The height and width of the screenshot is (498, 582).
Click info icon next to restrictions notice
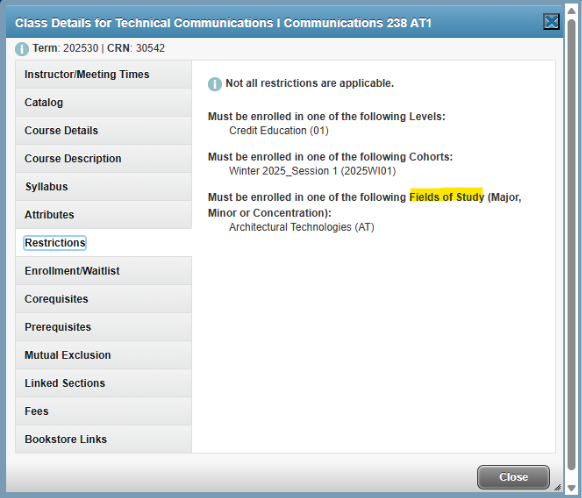(x=215, y=84)
